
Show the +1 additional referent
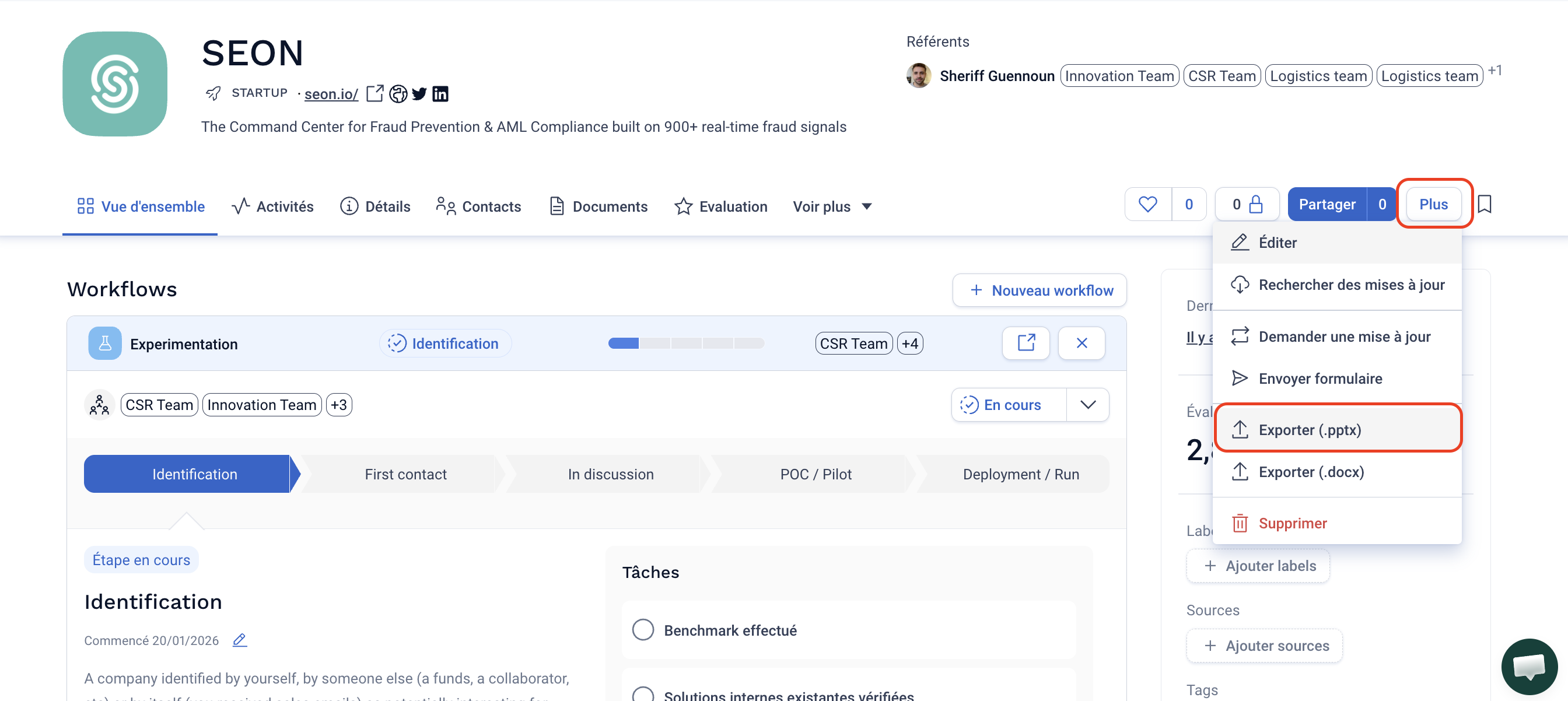point(1494,71)
